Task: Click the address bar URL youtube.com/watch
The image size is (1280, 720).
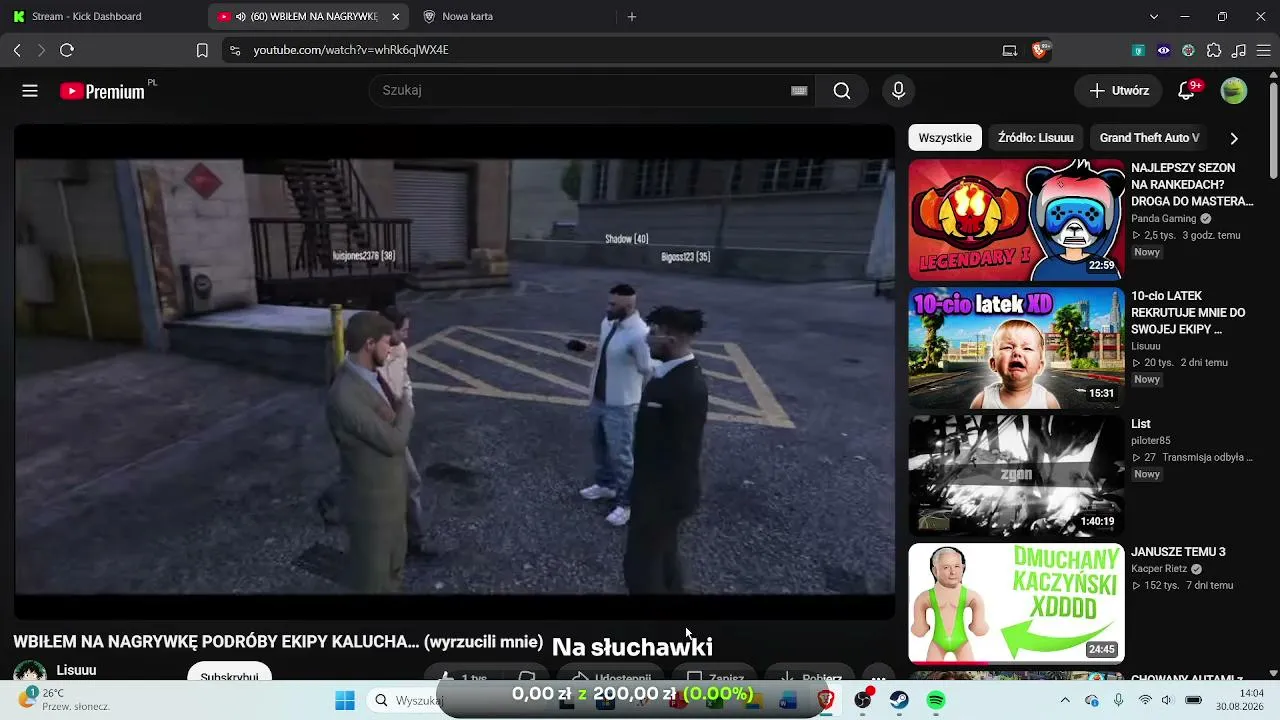Action: point(351,50)
